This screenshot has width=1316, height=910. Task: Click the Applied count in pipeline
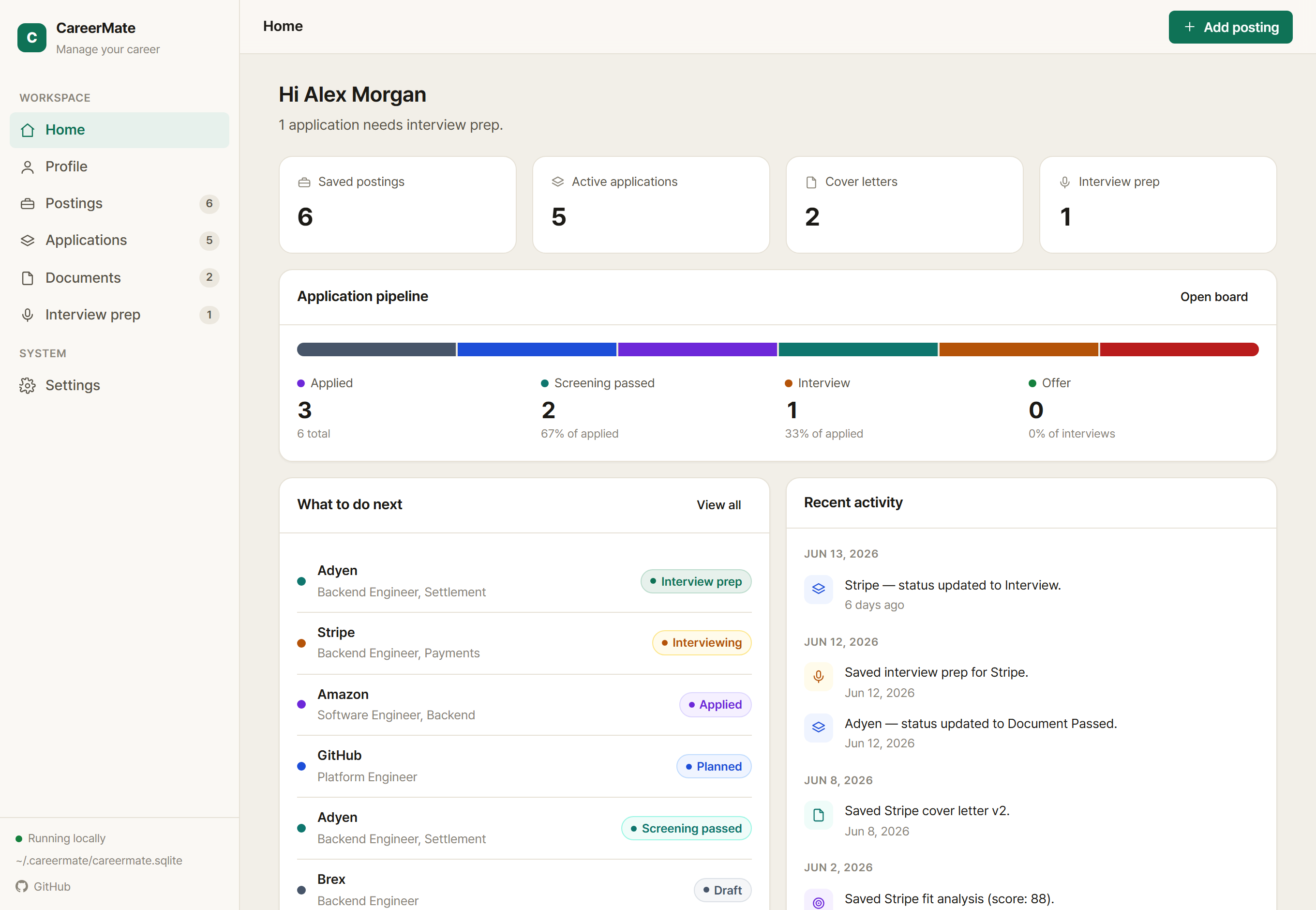(x=304, y=410)
